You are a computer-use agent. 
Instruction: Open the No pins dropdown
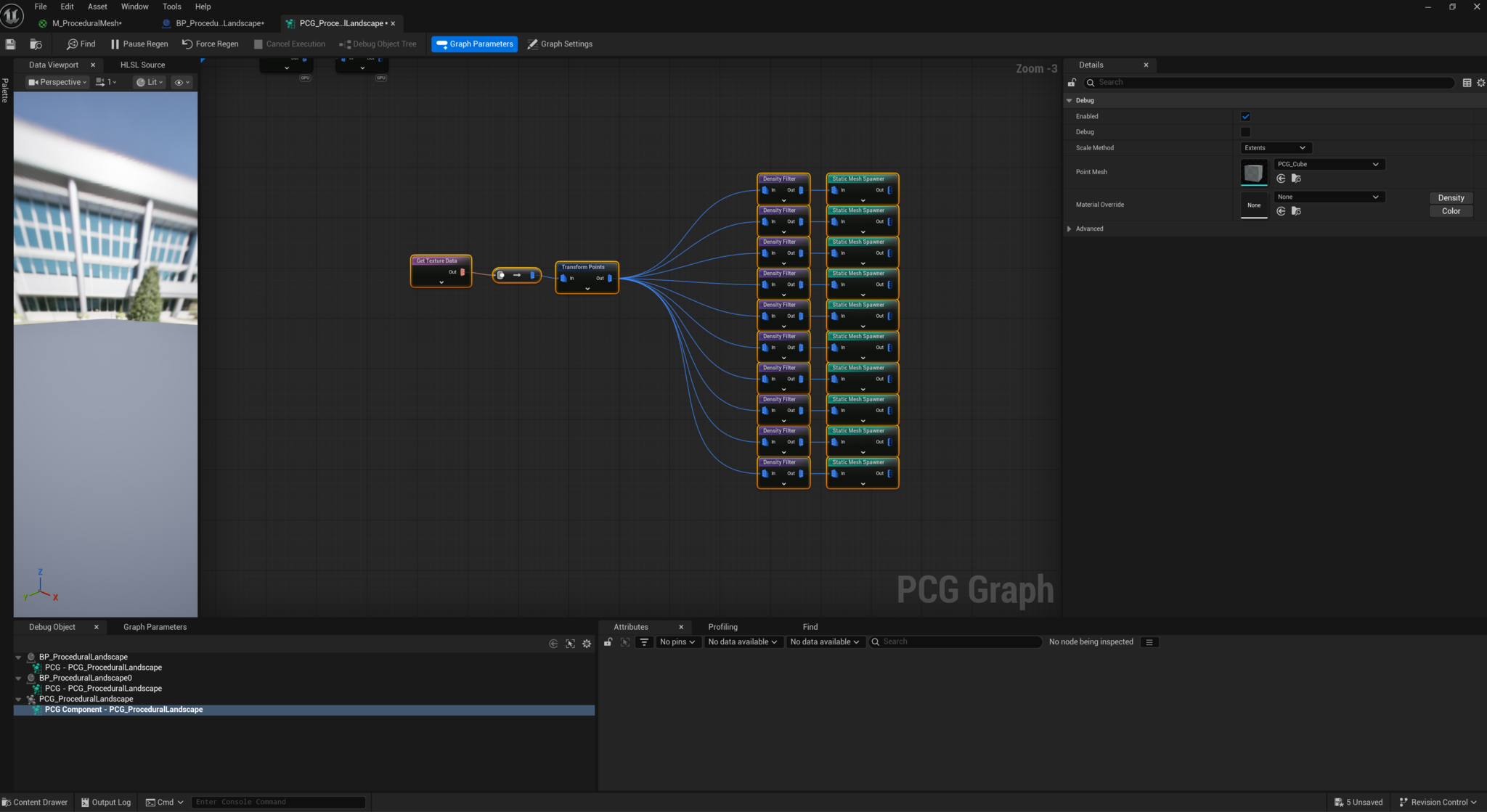pyautogui.click(x=677, y=642)
